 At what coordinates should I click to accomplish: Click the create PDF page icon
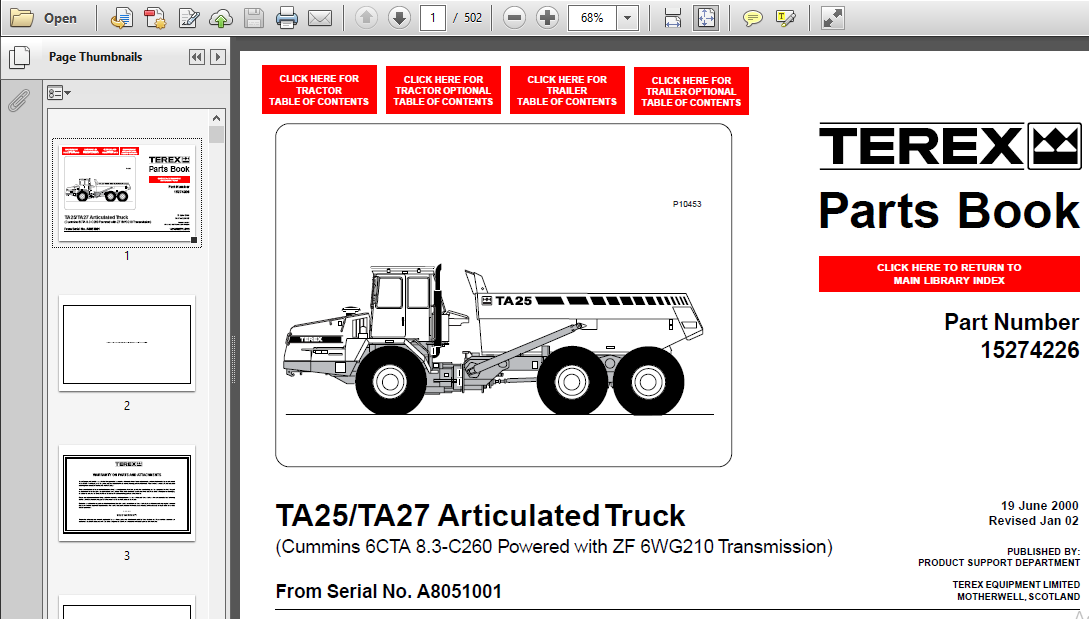156,18
